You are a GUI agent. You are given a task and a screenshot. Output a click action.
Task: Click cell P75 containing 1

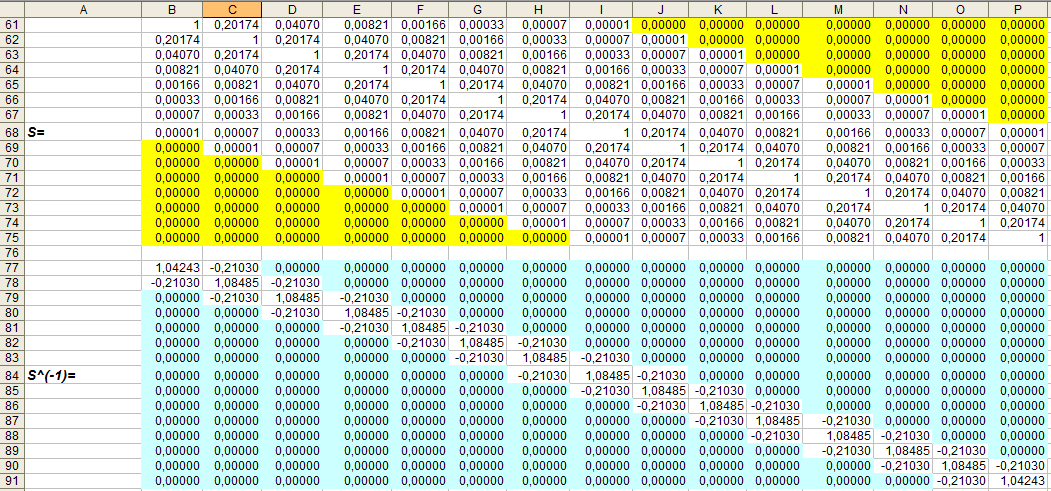[x=1019, y=238]
